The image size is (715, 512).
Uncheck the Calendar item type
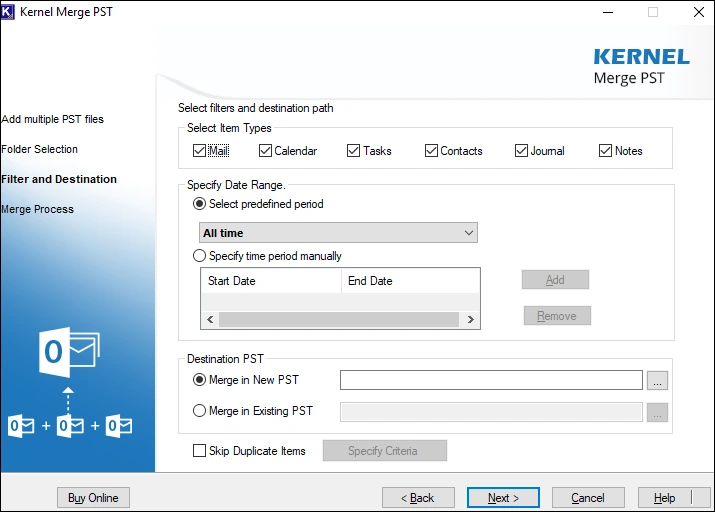pos(265,150)
